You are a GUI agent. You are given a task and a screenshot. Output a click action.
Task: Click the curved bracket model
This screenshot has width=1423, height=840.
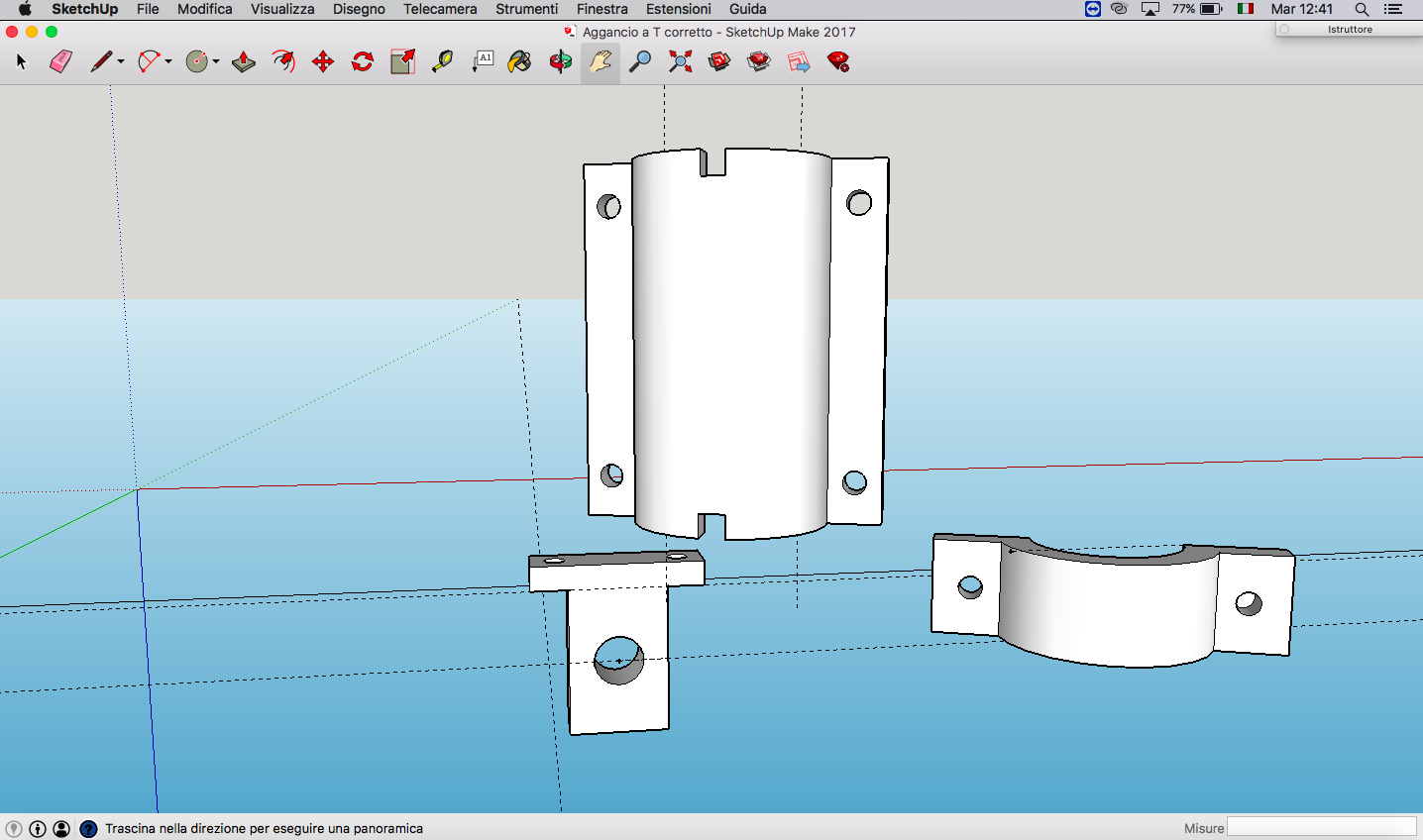pos(1112,600)
